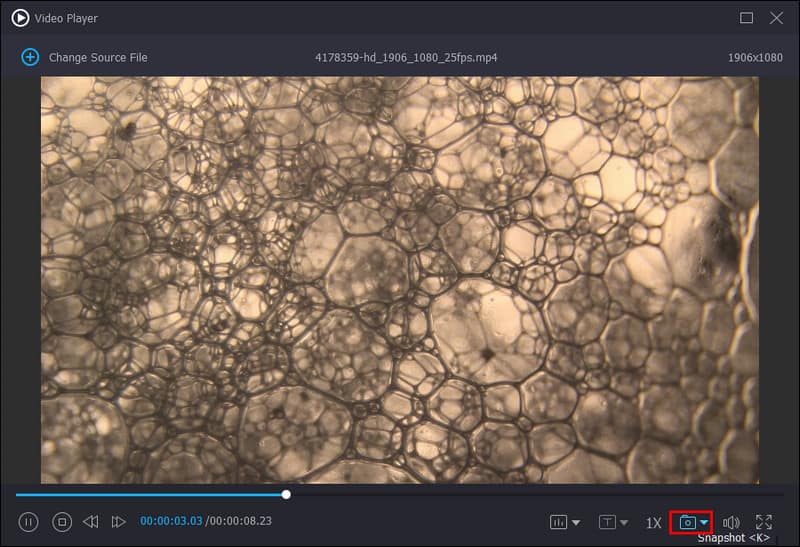
Task: Mute the volume speaker icon
Action: [731, 522]
